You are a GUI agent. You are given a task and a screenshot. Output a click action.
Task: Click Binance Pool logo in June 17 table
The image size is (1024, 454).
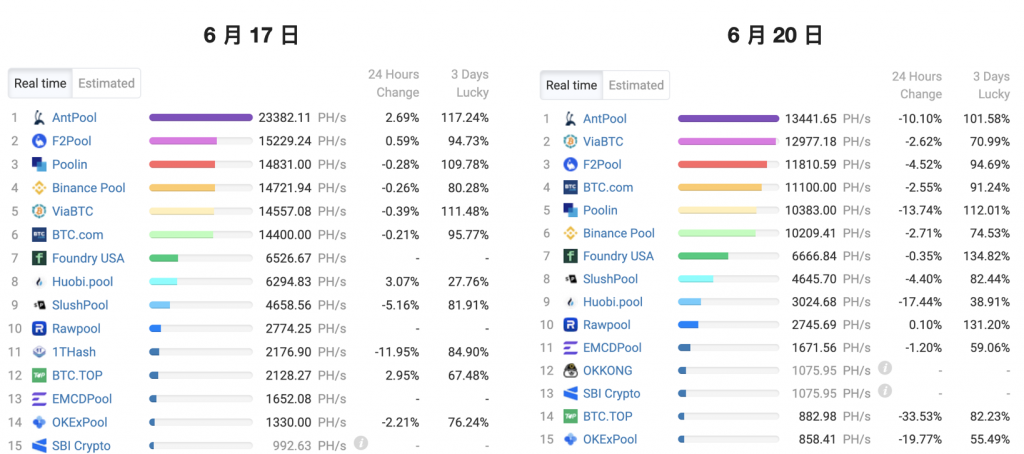[x=40, y=188]
